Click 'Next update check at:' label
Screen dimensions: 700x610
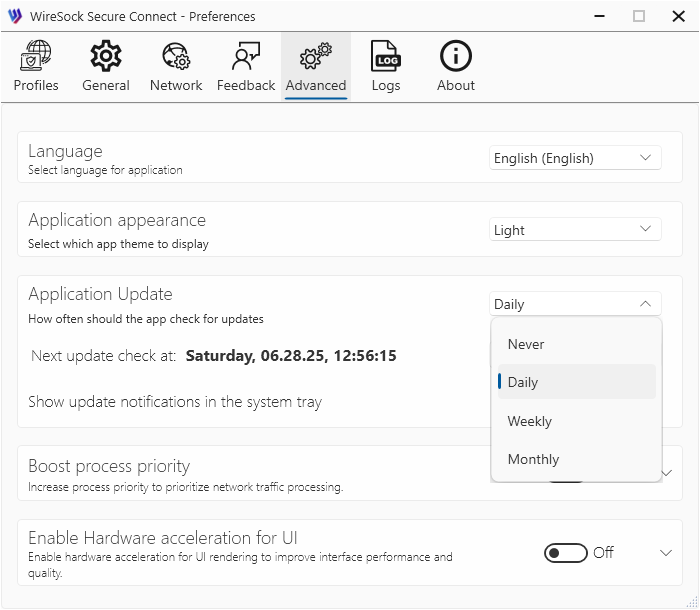click(x=104, y=356)
